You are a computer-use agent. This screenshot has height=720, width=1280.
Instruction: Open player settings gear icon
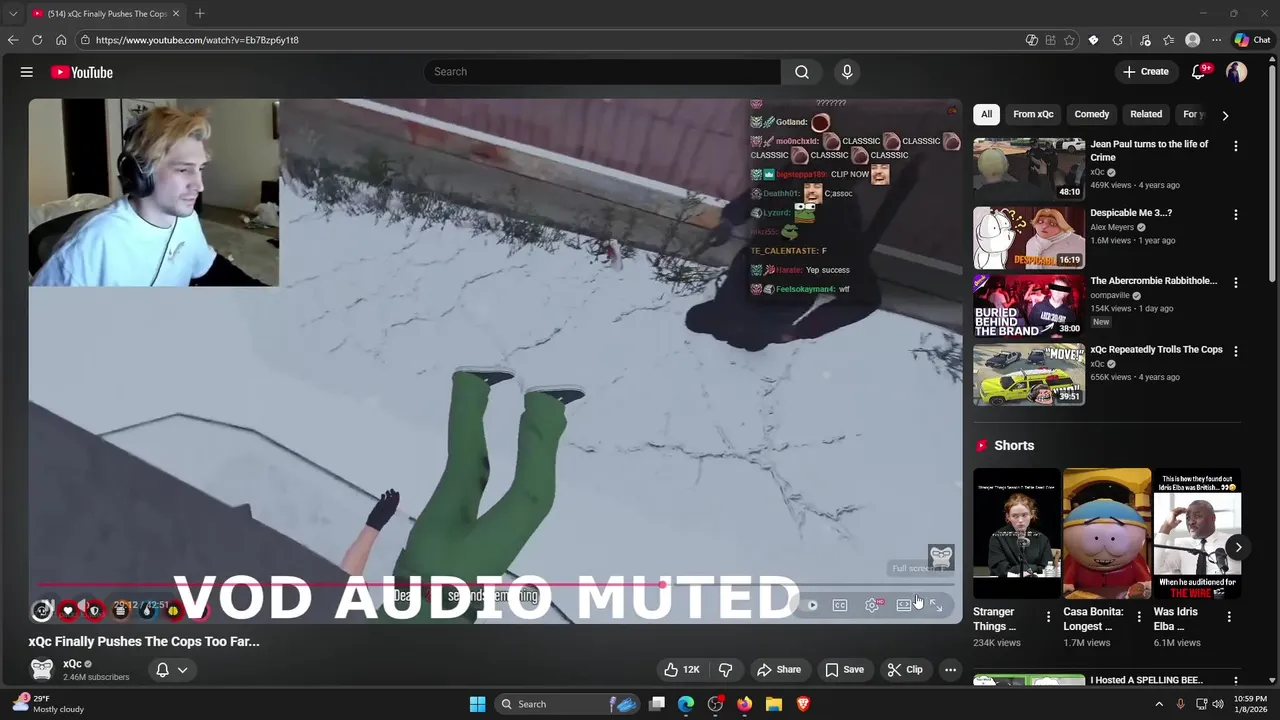(872, 605)
